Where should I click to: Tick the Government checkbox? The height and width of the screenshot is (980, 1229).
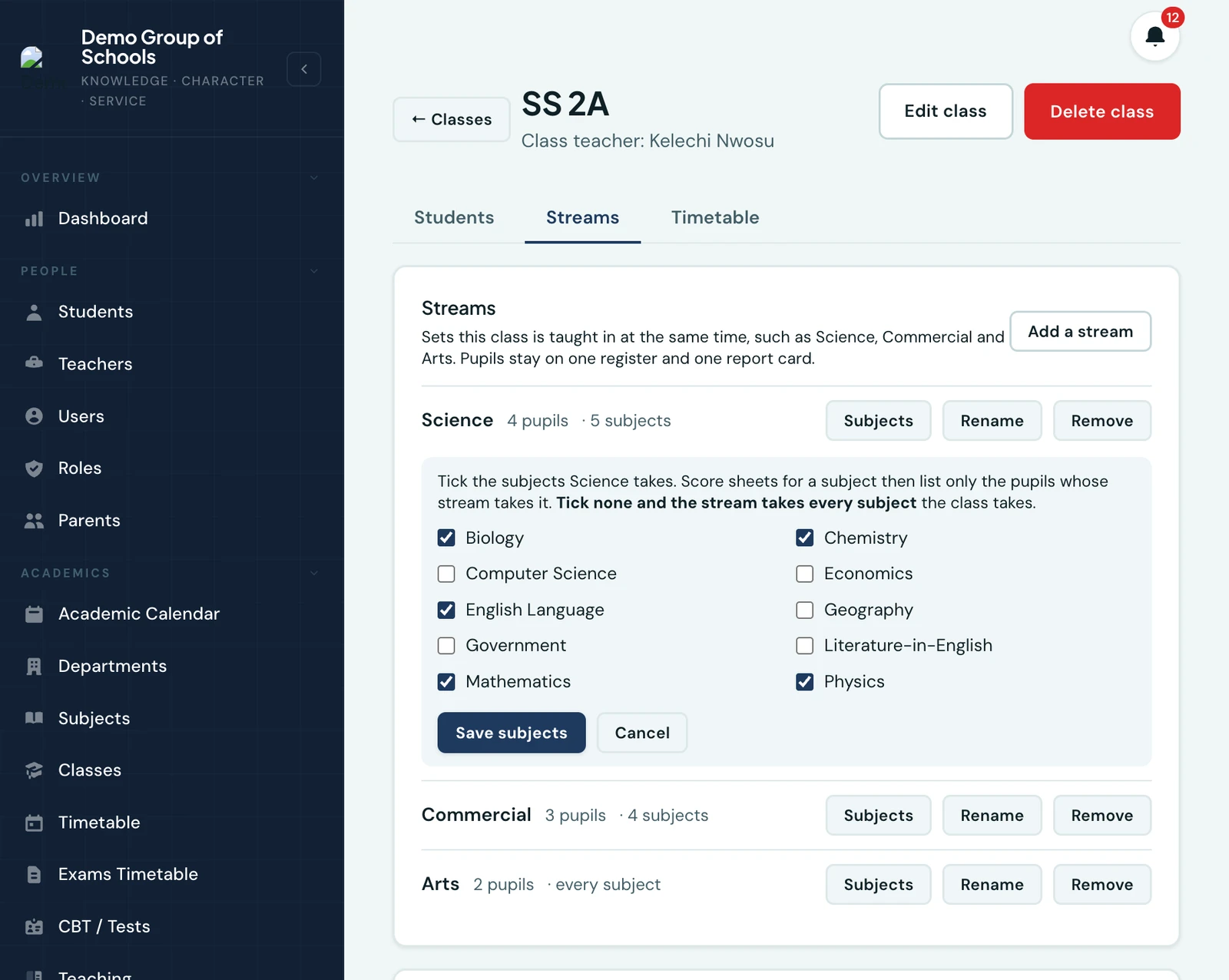coord(446,646)
